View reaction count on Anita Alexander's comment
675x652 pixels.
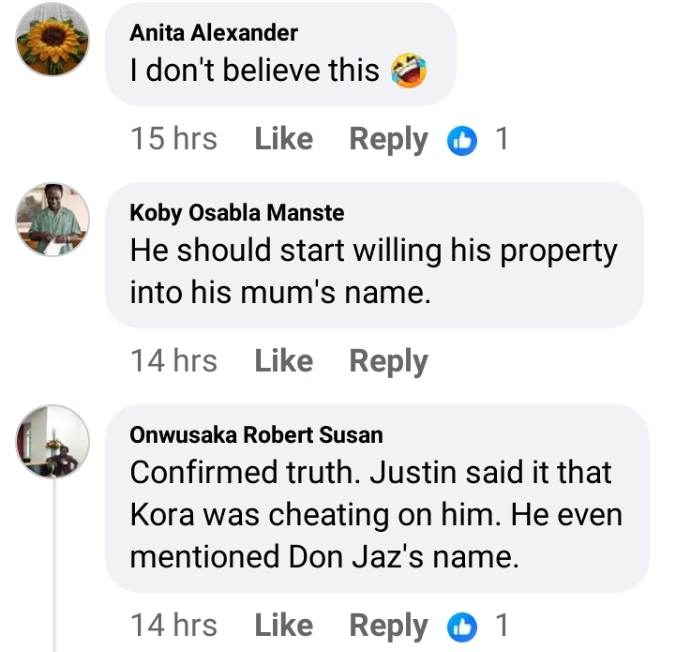coord(502,140)
